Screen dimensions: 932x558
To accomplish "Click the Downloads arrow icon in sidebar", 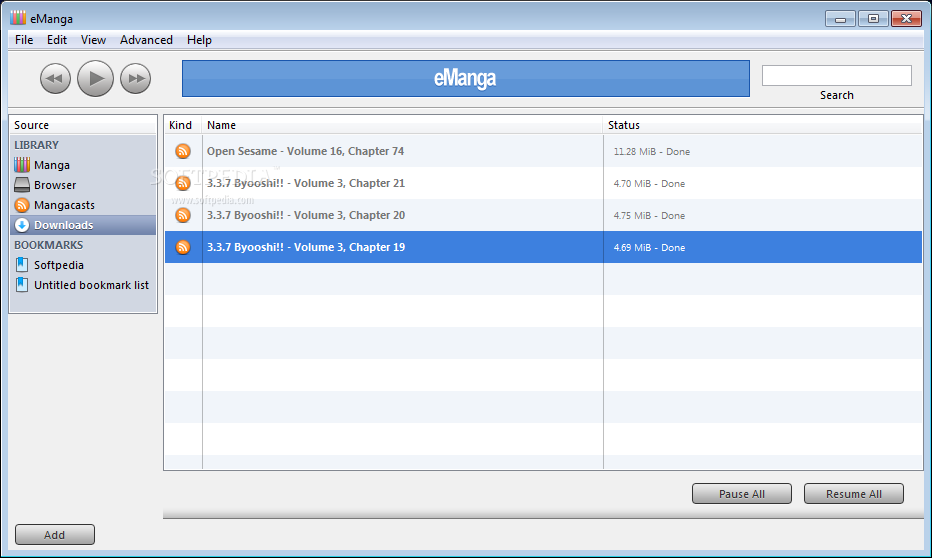I will [22, 225].
